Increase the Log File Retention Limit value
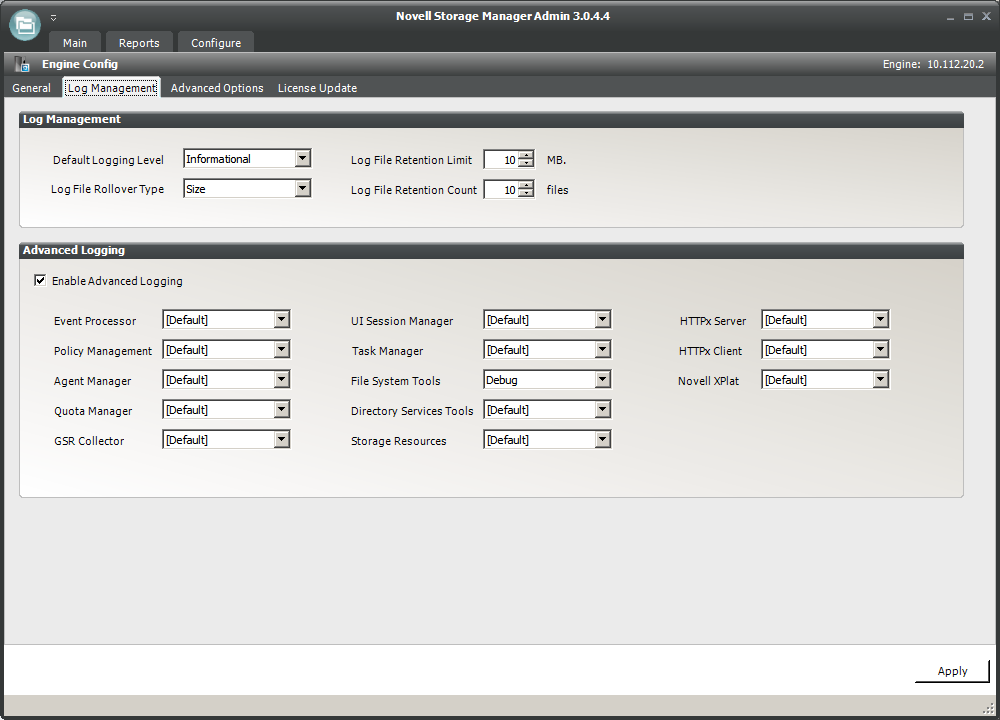1000x720 pixels. coord(526,156)
